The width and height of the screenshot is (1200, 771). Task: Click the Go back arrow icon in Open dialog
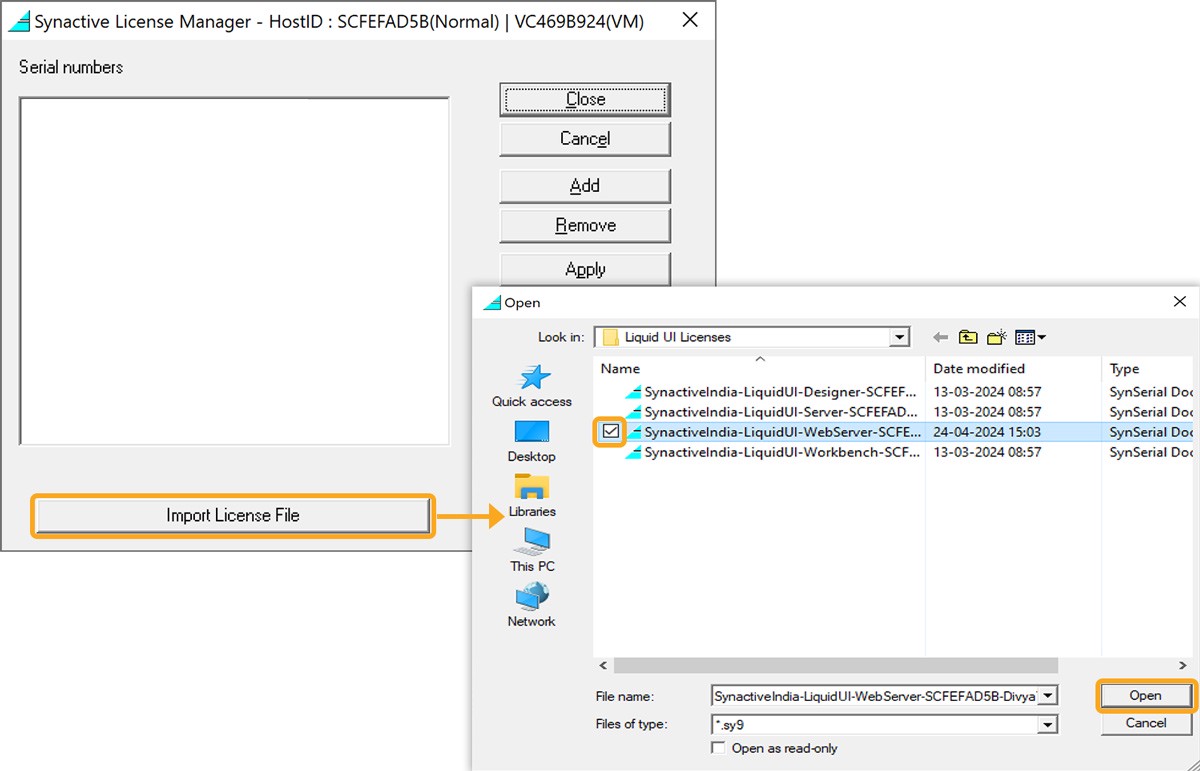[940, 338]
